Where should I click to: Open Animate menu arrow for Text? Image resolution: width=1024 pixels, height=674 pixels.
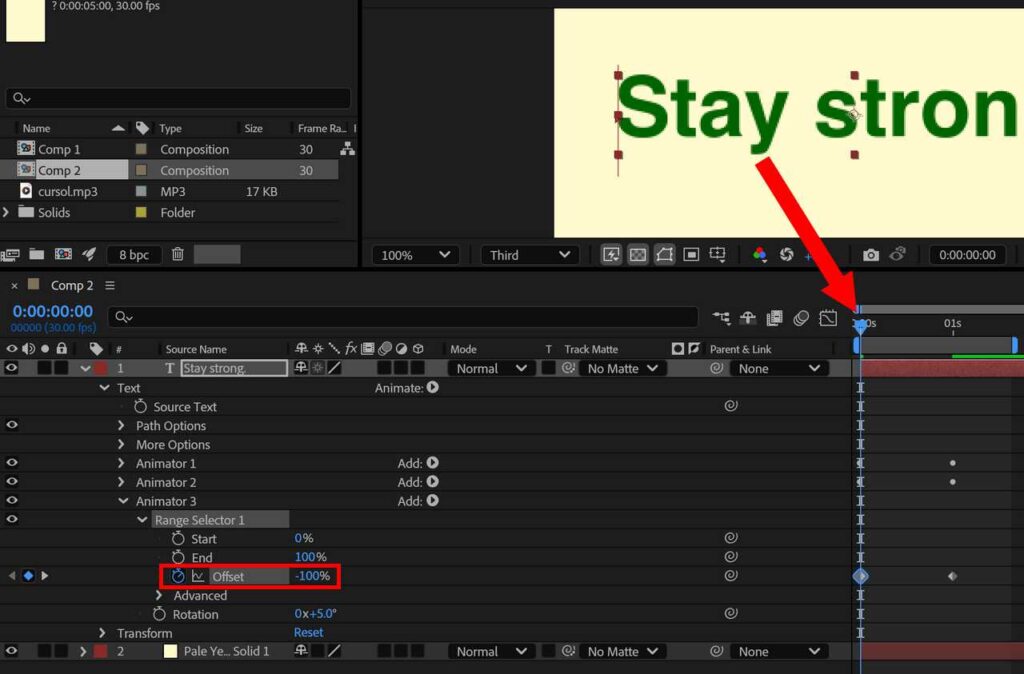(432, 387)
